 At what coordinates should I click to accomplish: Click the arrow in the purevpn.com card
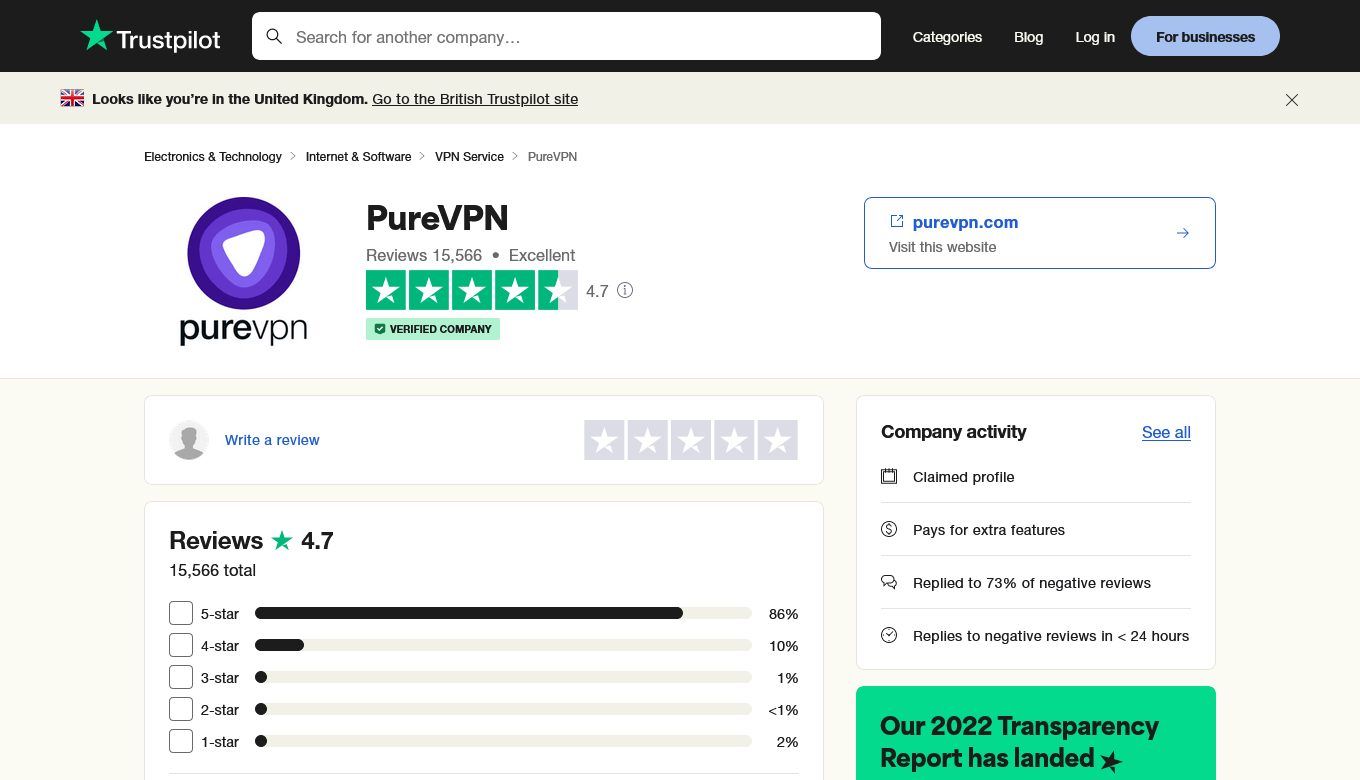coord(1183,233)
